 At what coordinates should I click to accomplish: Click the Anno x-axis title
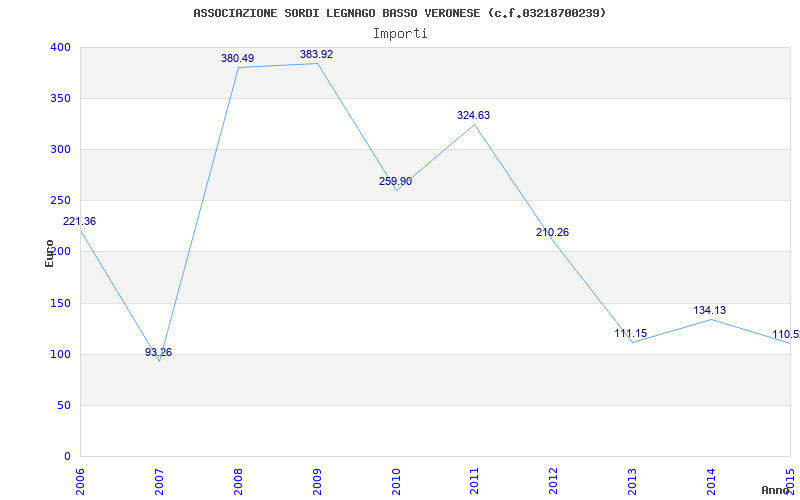[x=775, y=490]
